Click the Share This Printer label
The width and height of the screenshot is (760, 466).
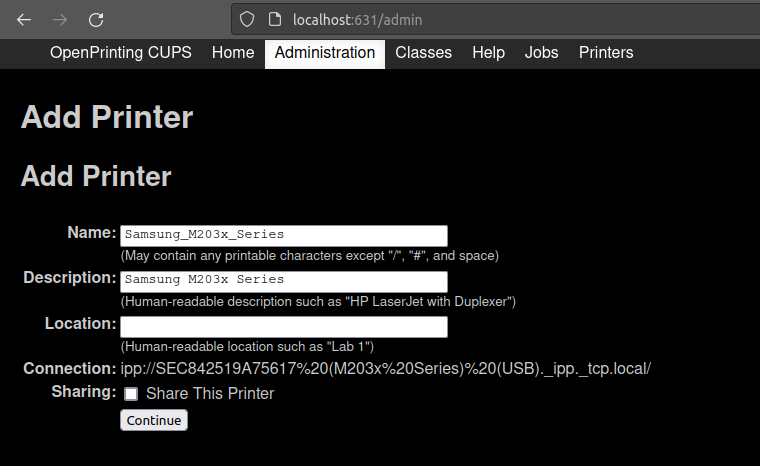[210, 393]
